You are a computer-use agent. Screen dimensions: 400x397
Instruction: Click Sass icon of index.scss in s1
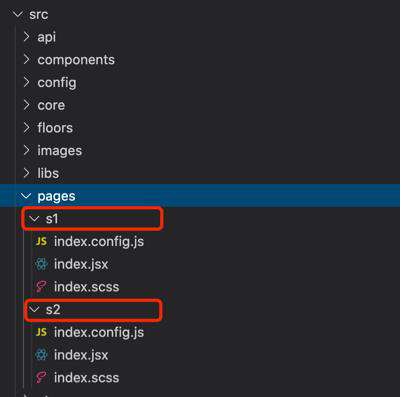tap(41, 287)
